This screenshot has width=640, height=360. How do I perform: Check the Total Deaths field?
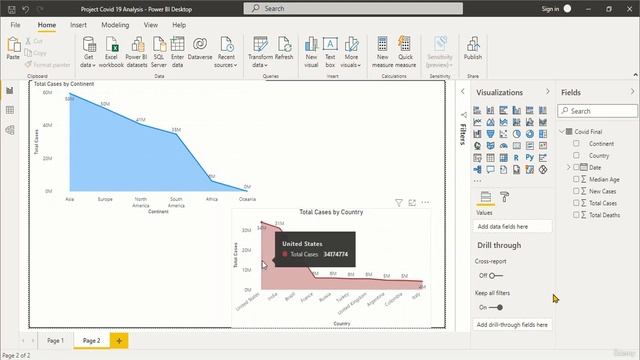coord(576,215)
